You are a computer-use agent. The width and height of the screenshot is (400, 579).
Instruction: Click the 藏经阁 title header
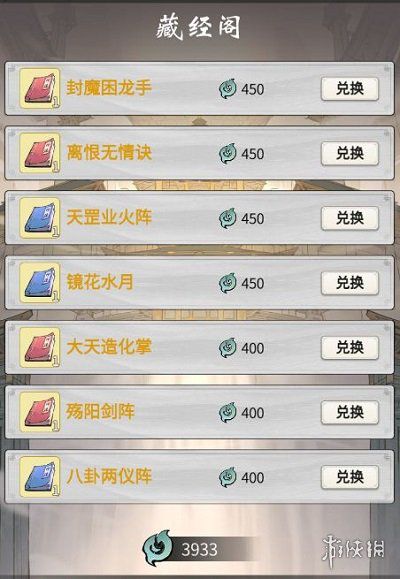pyautogui.click(x=198, y=27)
